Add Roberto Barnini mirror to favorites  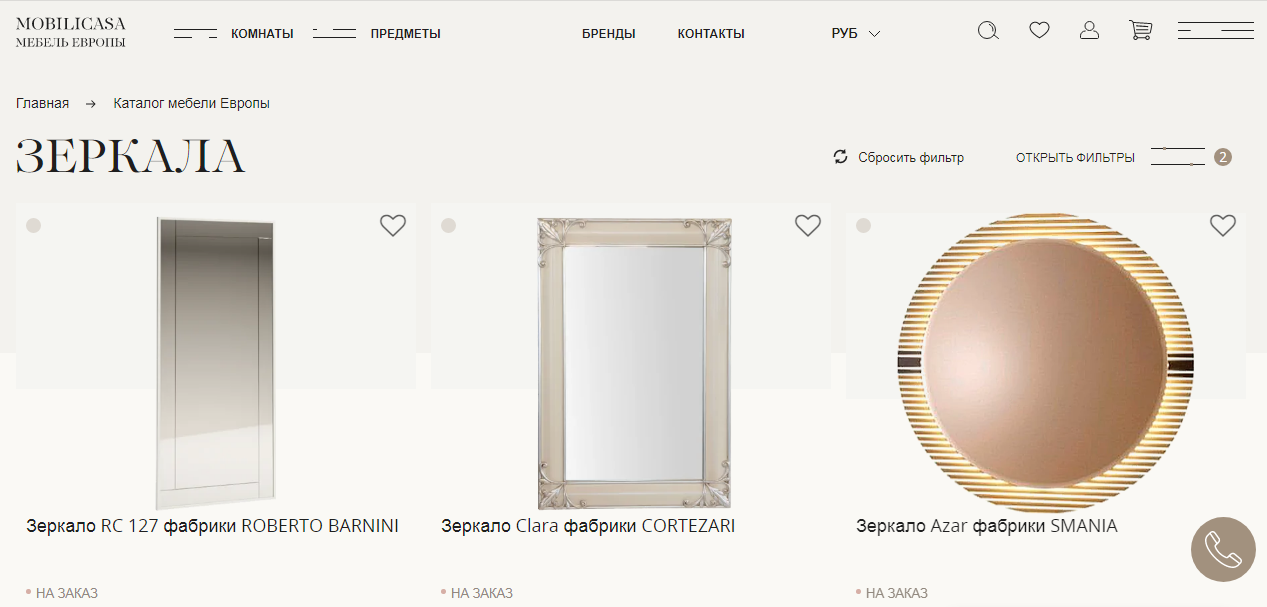click(393, 226)
